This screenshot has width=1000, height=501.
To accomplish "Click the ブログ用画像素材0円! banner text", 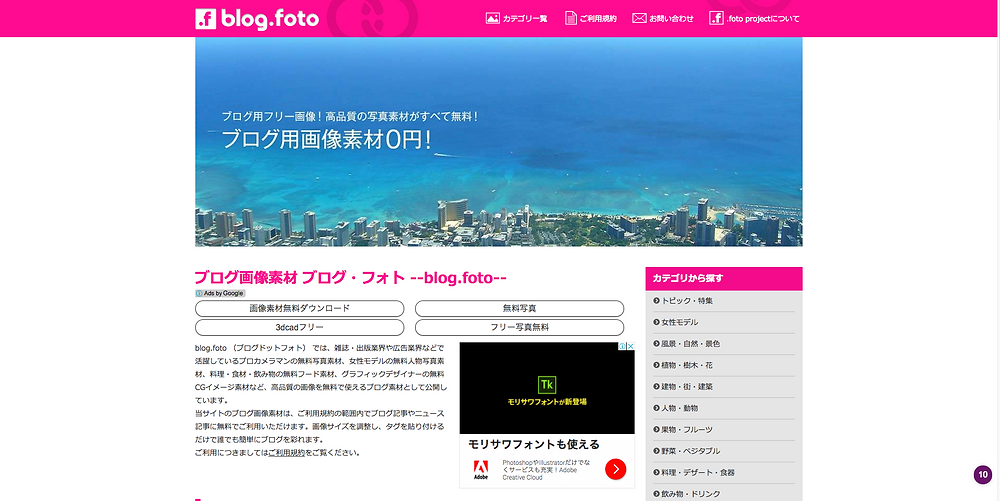I will 326,140.
